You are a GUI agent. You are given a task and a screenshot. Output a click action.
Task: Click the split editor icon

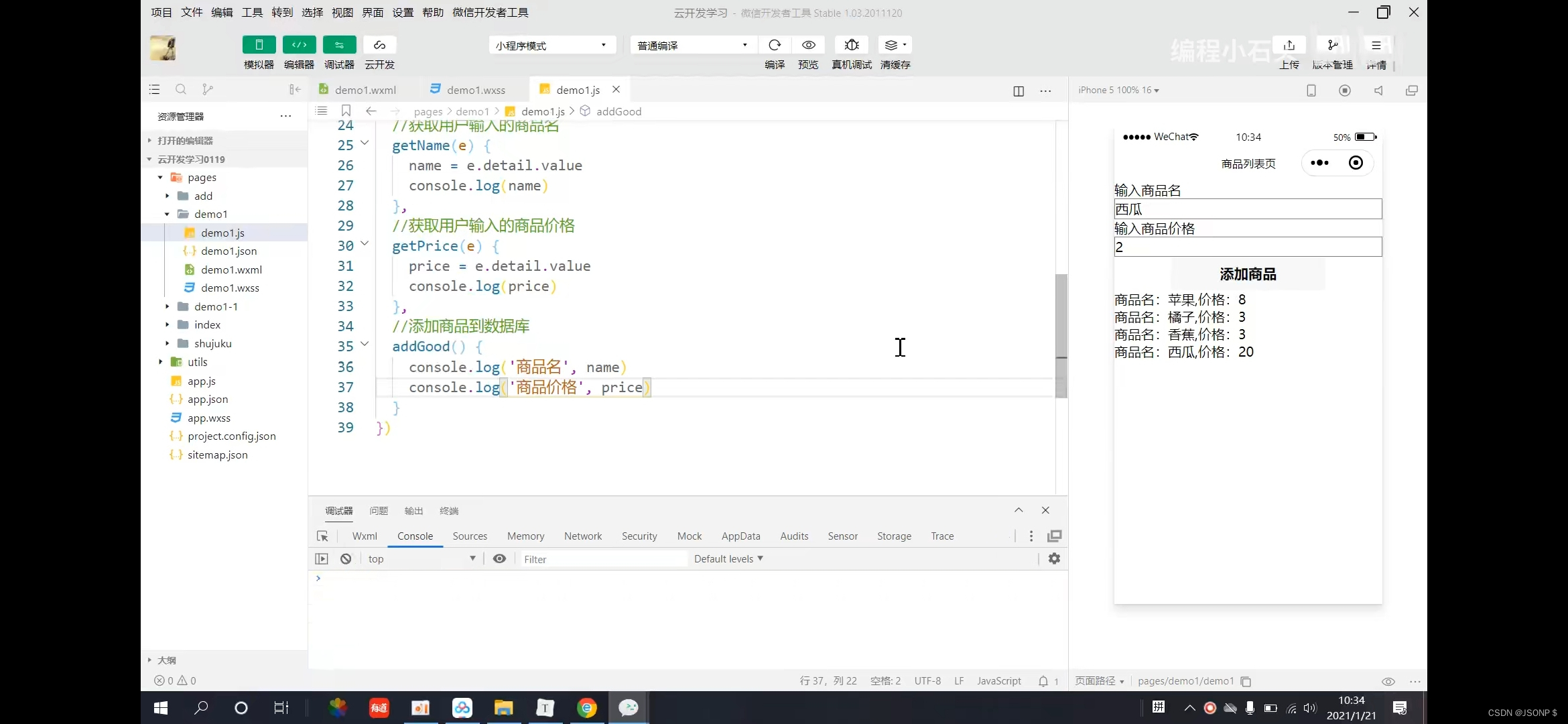pos(1019,90)
